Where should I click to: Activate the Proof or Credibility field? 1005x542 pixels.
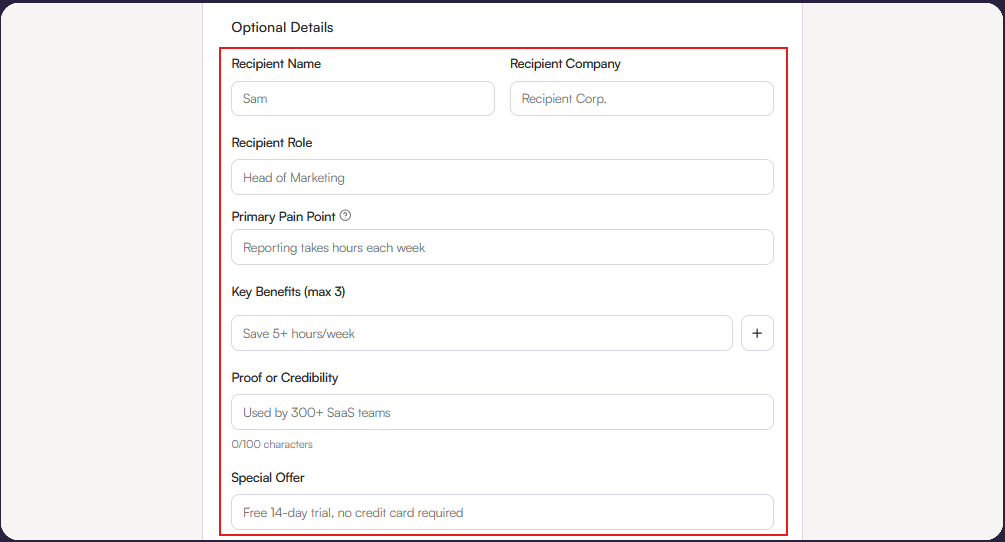(x=502, y=412)
